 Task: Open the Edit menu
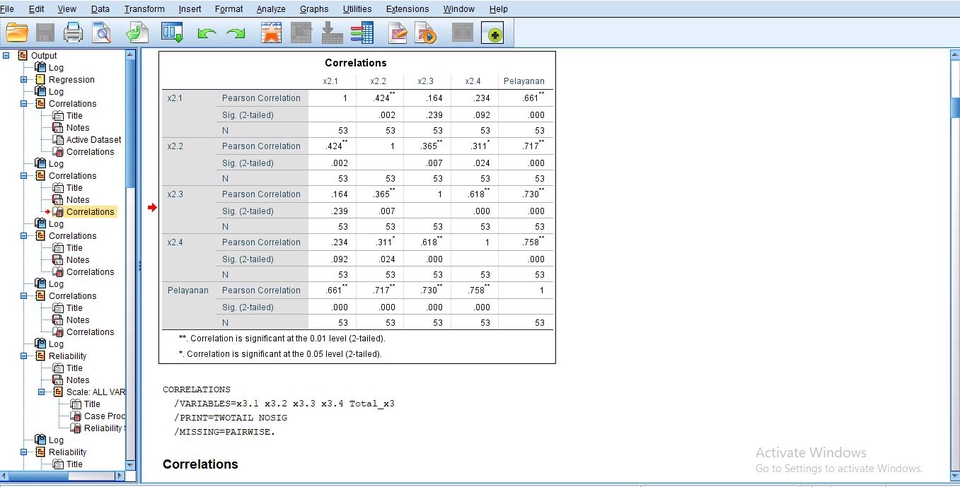click(x=36, y=9)
